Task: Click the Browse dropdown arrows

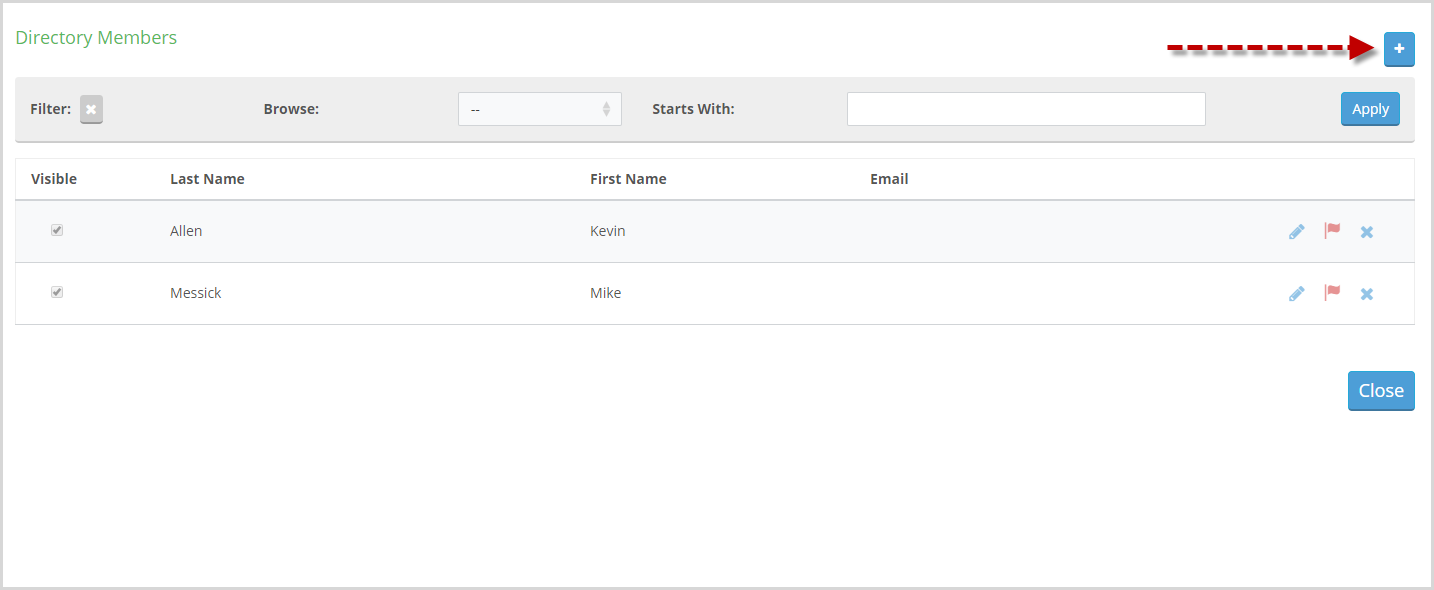Action: [606, 109]
